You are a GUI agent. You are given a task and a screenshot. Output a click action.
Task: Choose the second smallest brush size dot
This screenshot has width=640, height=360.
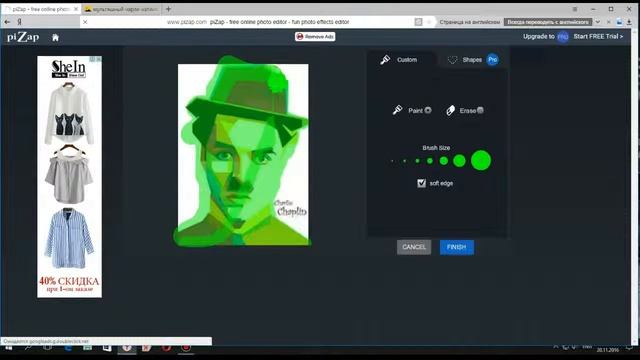[x=404, y=161]
